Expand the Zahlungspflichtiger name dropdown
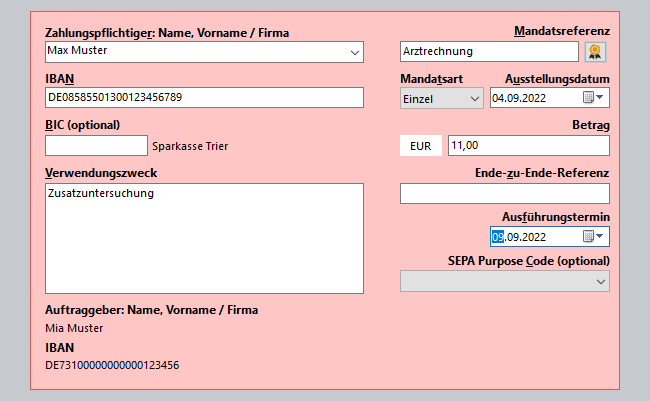650x401 pixels. pyautogui.click(x=354, y=52)
